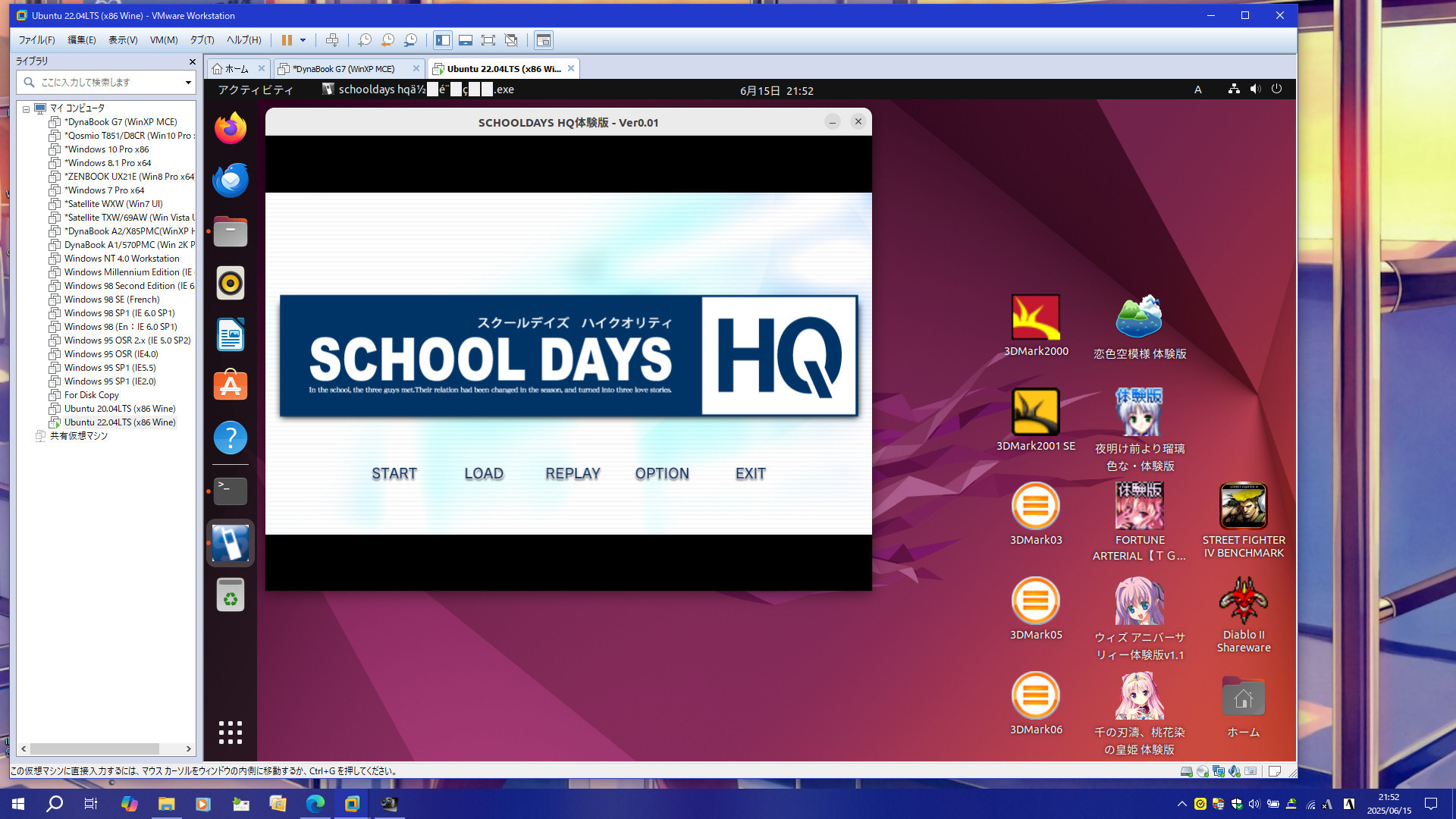Open Ubuntu Software store in the dock

click(231, 386)
